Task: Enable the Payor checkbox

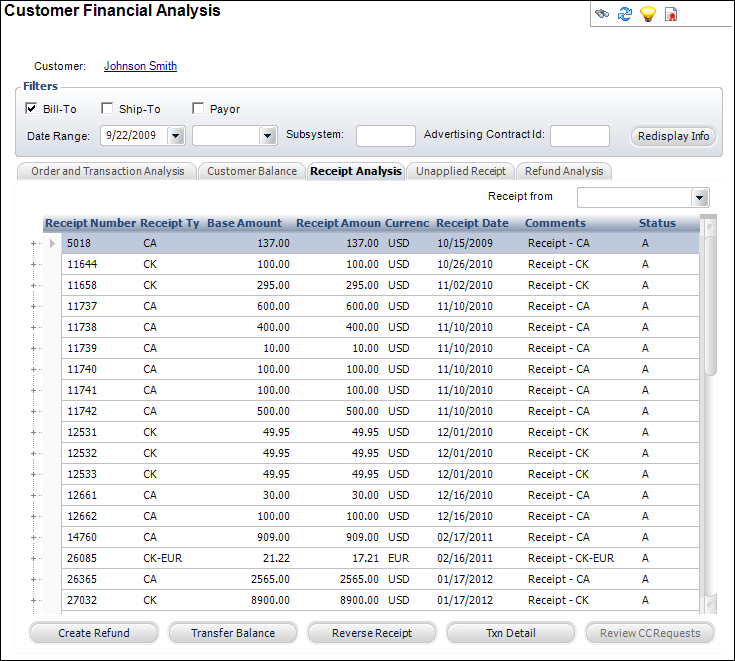Action: click(198, 108)
